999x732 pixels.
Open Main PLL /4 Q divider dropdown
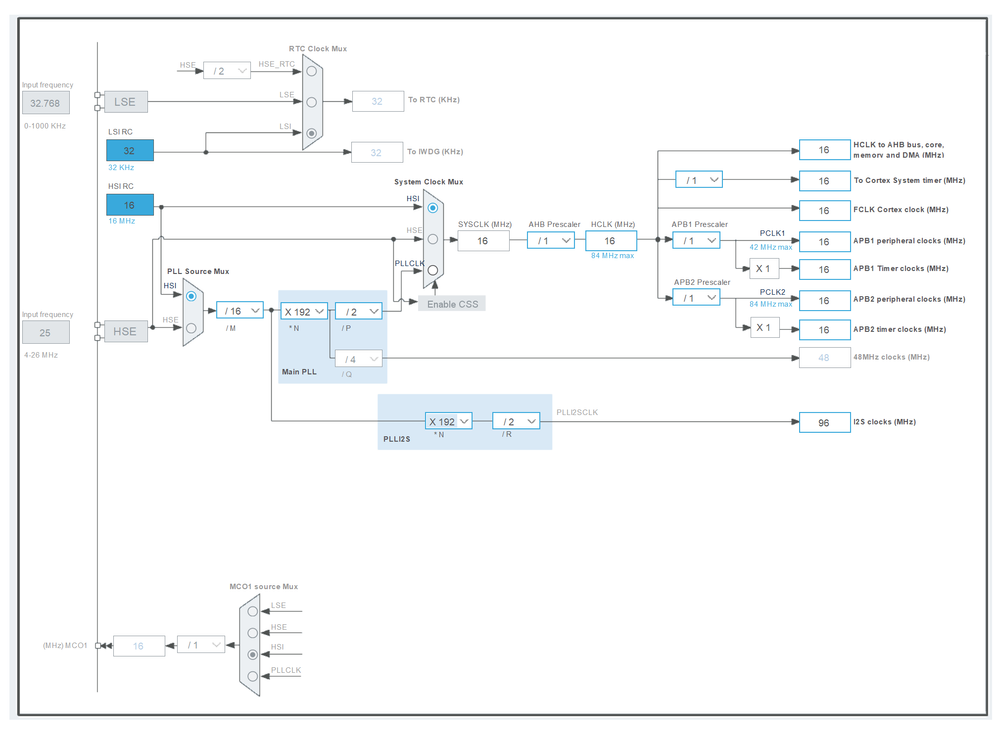coord(359,359)
